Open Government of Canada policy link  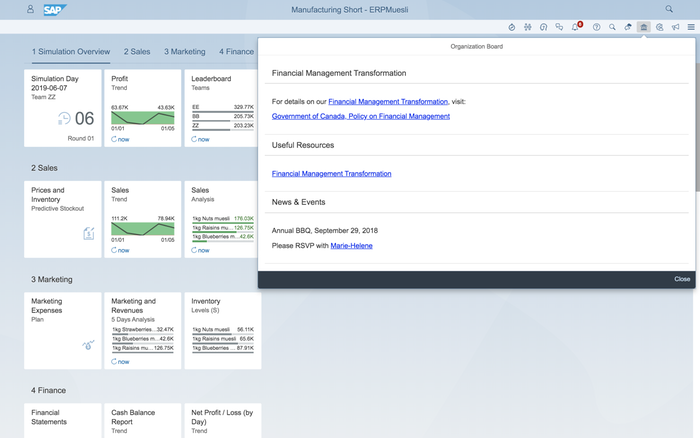(360, 116)
